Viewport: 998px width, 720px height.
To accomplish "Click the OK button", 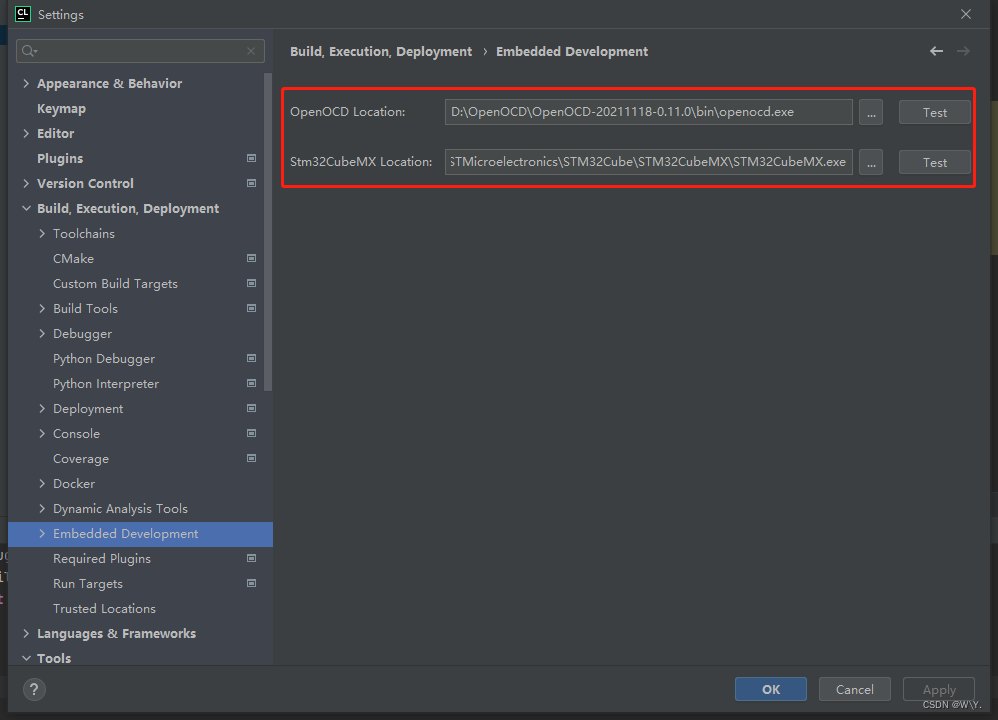I will coord(770,689).
